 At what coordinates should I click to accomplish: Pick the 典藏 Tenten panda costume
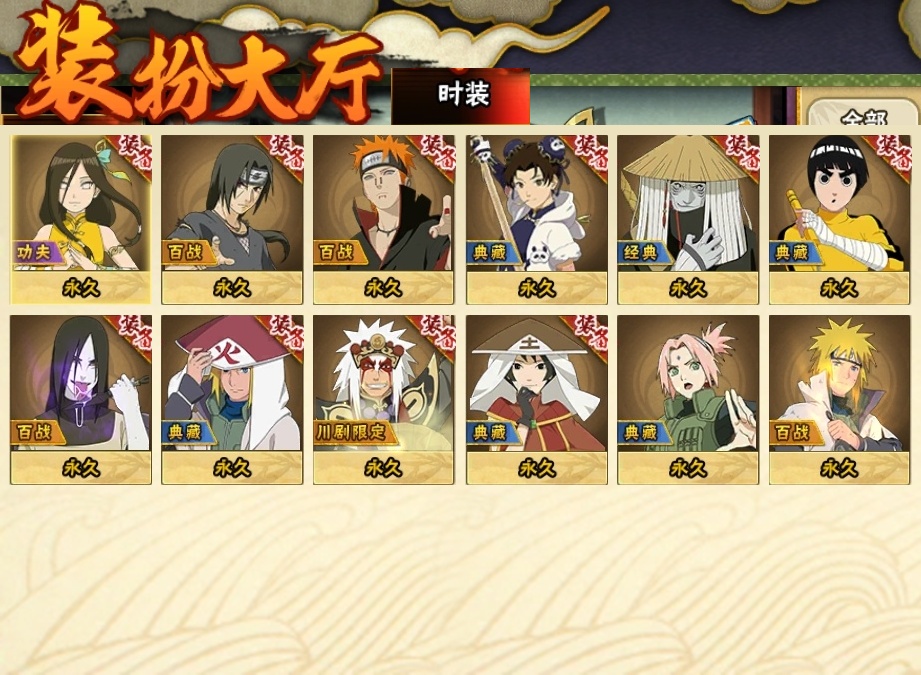coord(537,219)
